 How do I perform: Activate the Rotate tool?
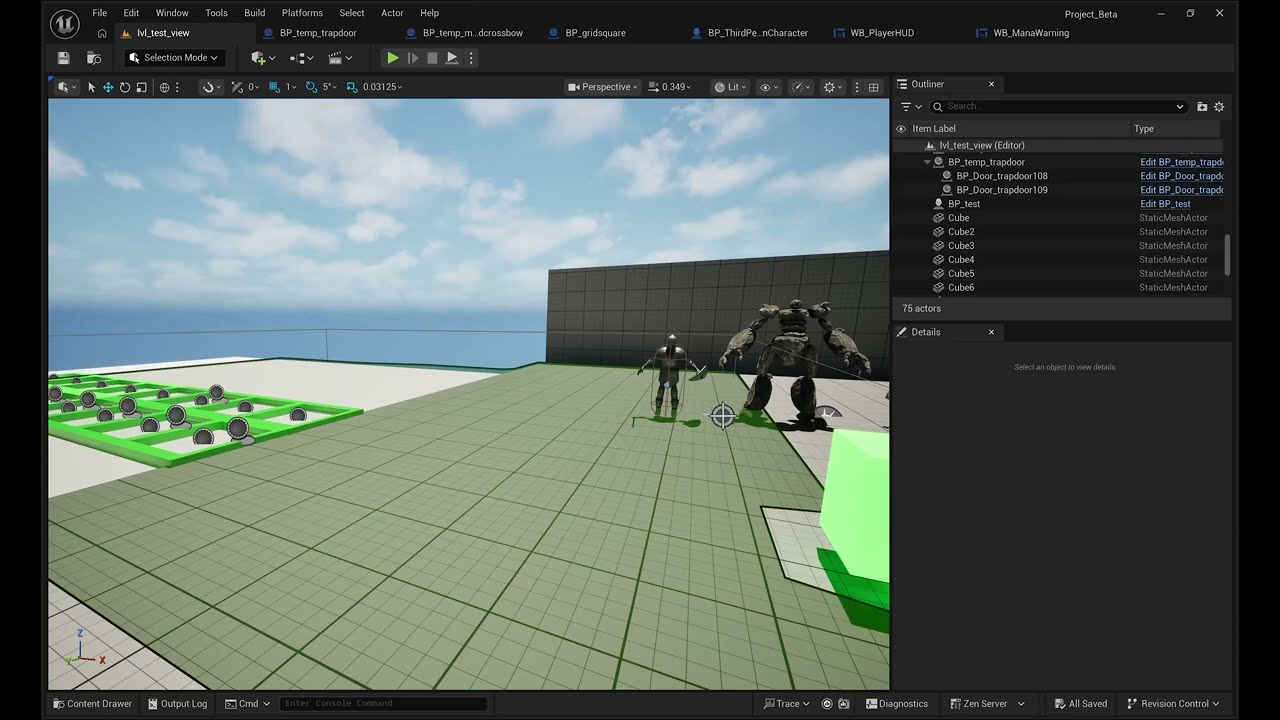[125, 87]
